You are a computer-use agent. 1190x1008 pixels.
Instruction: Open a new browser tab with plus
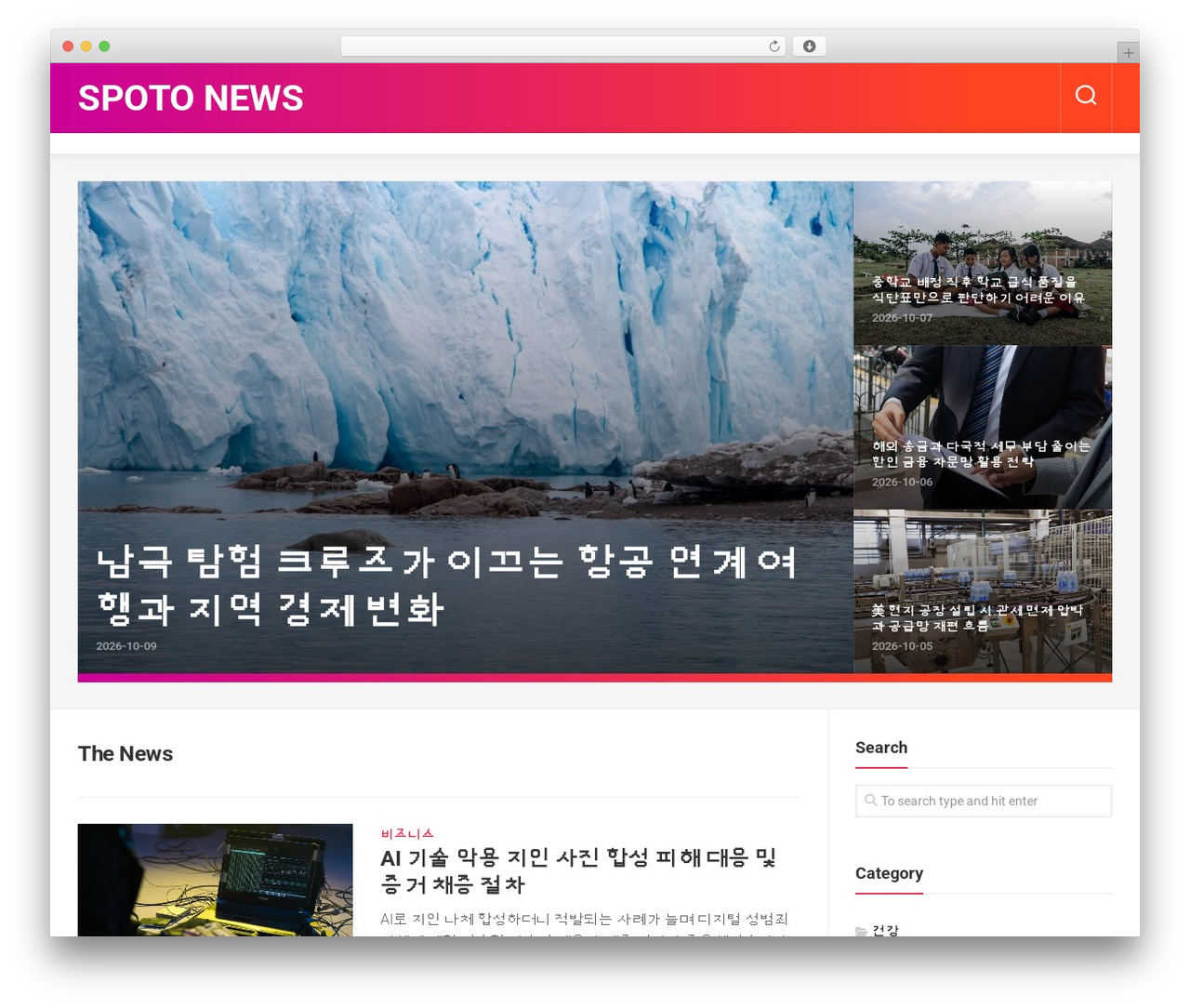click(1128, 53)
